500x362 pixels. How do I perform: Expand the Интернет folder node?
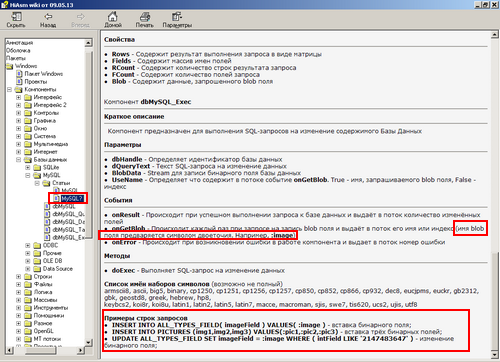(19, 152)
